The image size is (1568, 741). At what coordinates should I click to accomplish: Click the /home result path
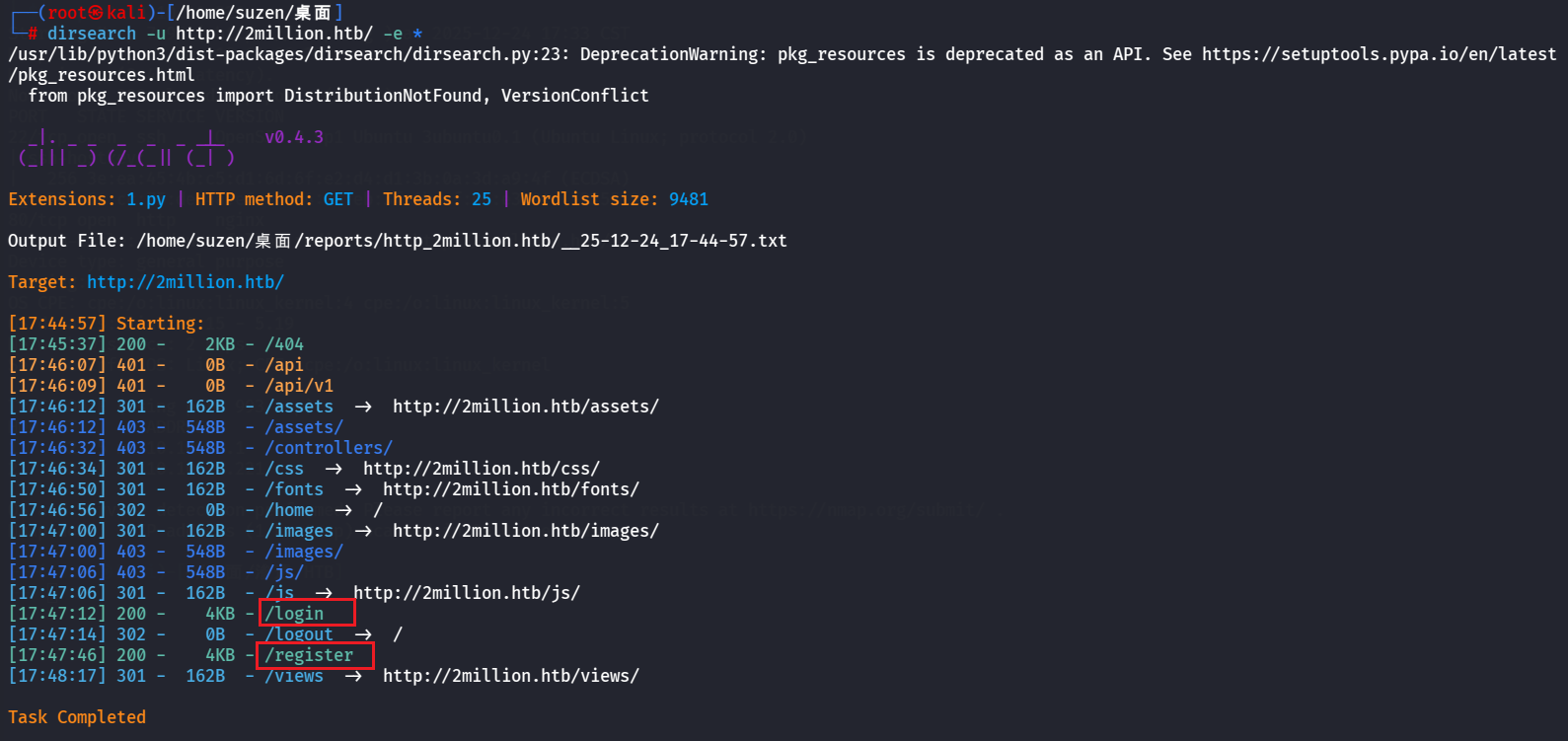click(289, 510)
